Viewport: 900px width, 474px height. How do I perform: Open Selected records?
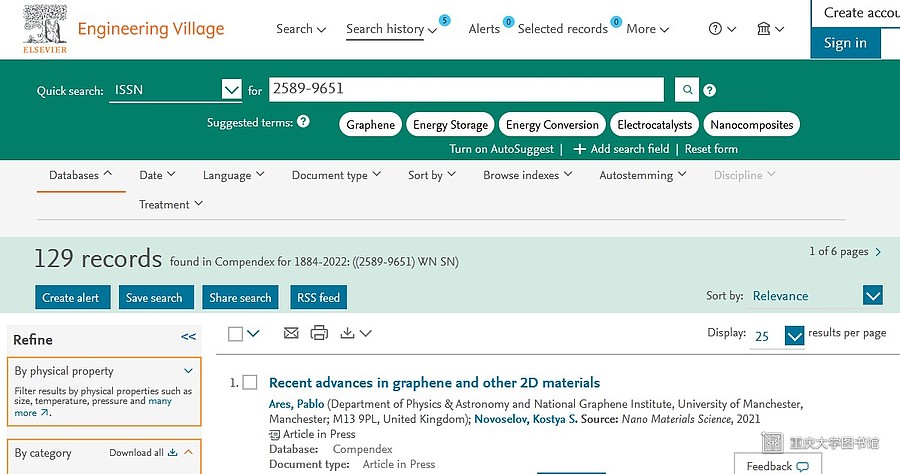tap(562, 29)
